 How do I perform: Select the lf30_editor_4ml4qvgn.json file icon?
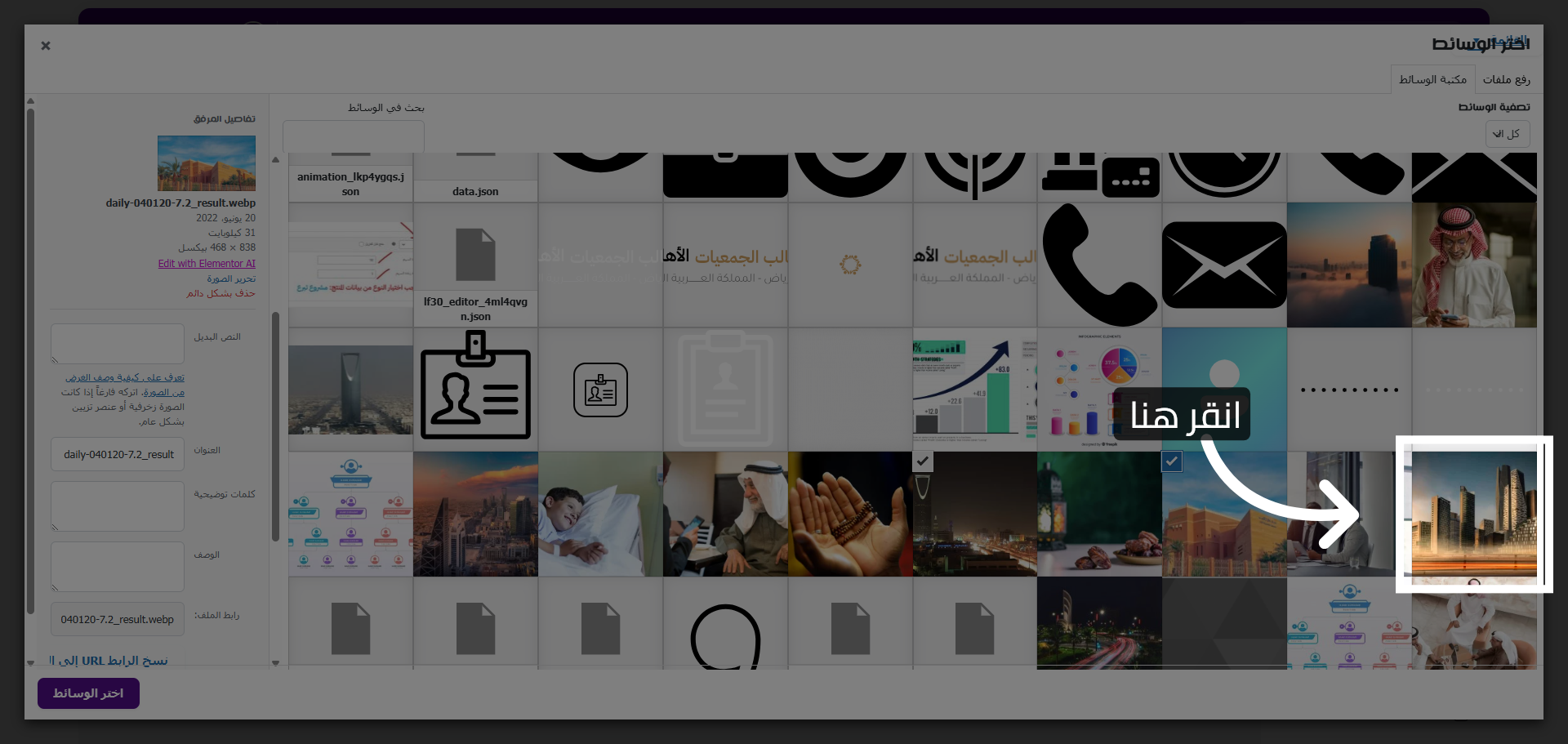point(475,265)
